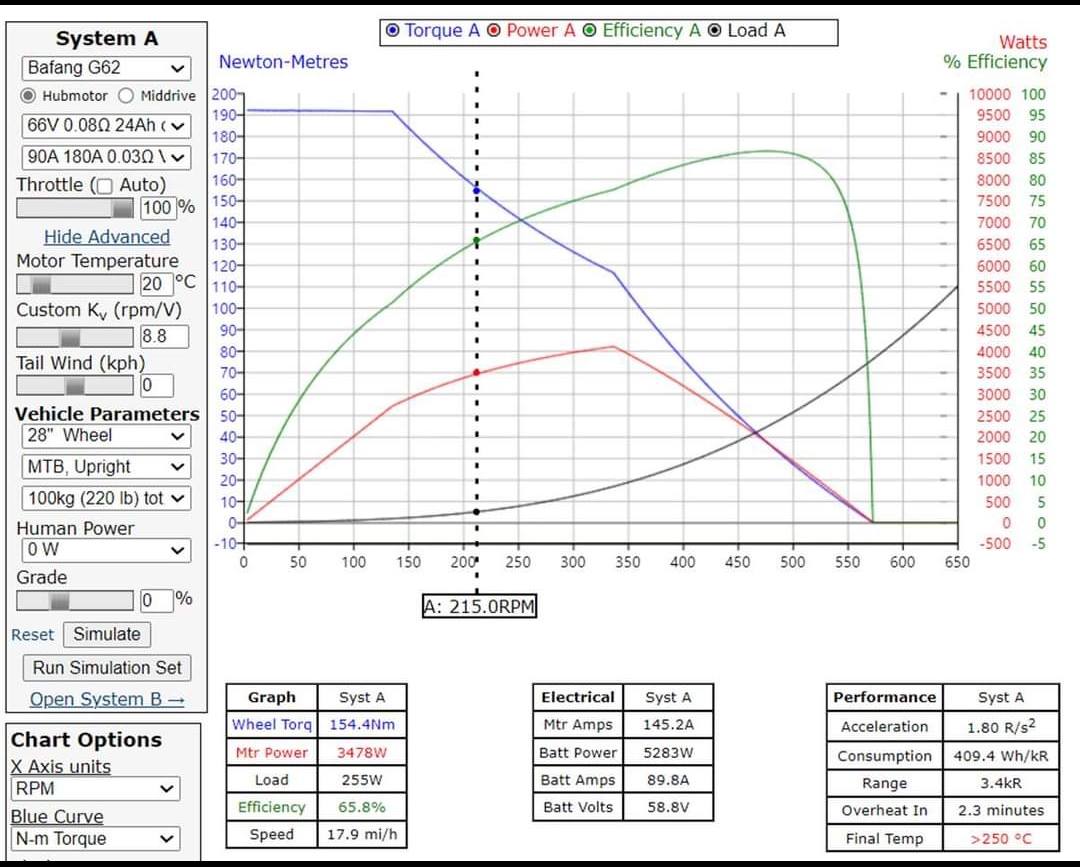Toggle the Efficiency A curve radio
This screenshot has width=1080, height=867.
[590, 31]
